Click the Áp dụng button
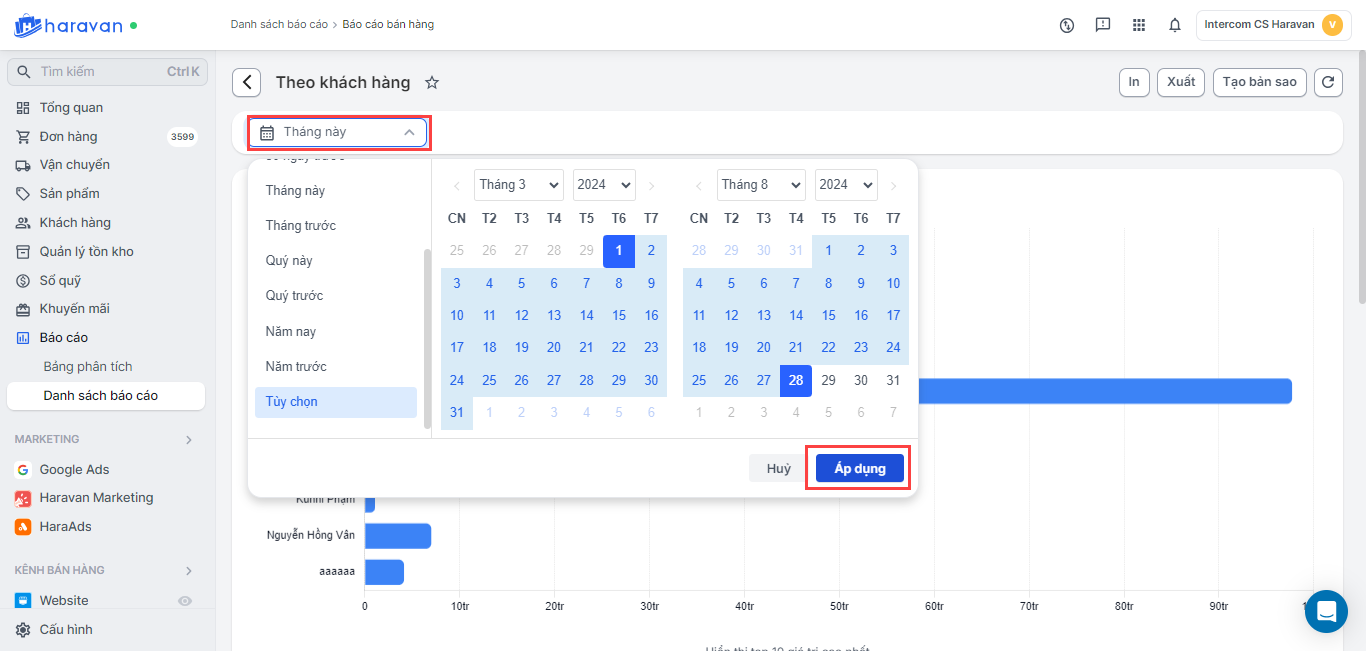Viewport: 1366px width, 651px height. 859,469
